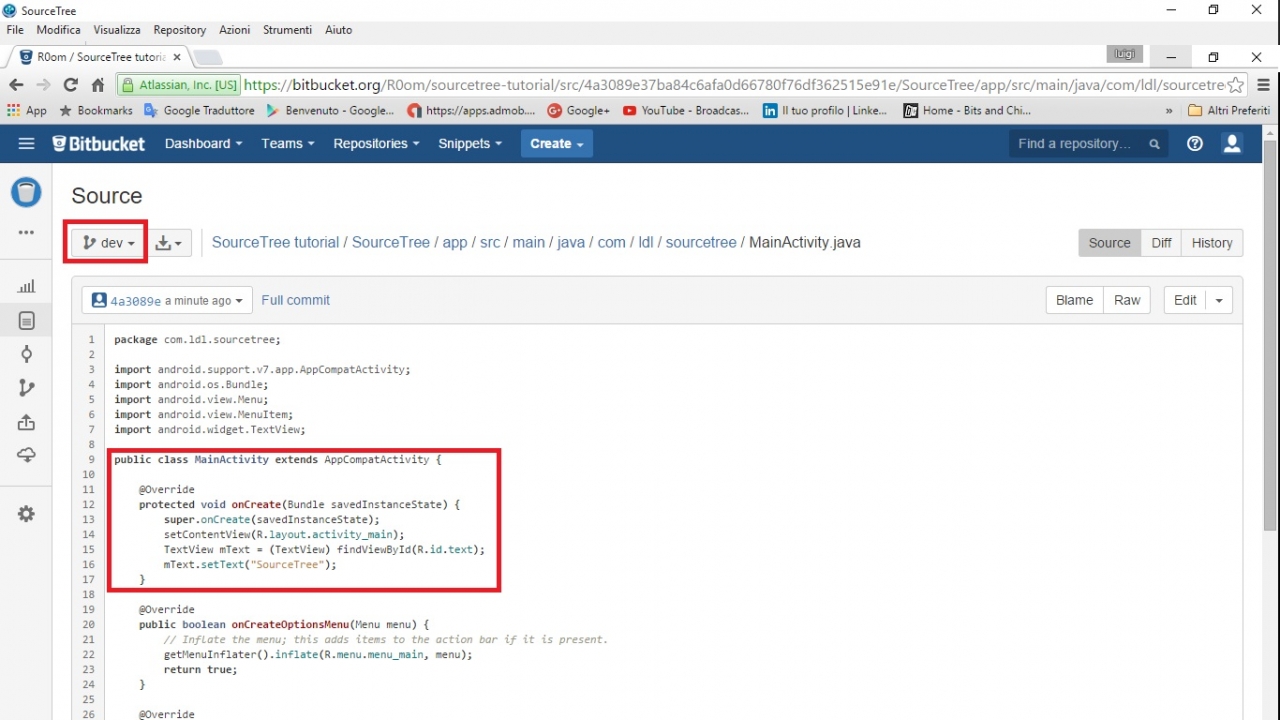Go to the browser home page
The width and height of the screenshot is (1280, 720).
pyautogui.click(x=97, y=85)
